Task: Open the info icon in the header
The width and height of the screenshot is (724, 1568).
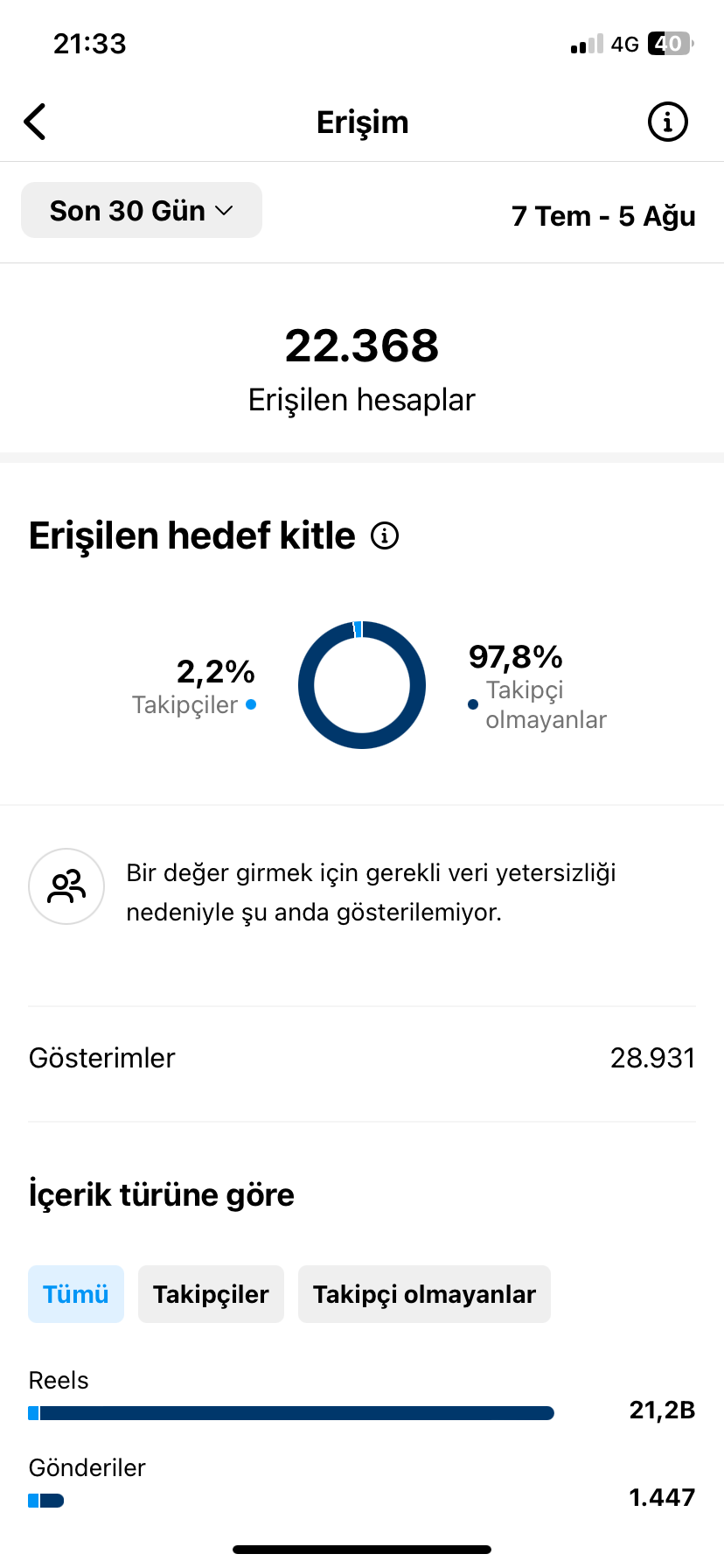Action: coord(668,122)
